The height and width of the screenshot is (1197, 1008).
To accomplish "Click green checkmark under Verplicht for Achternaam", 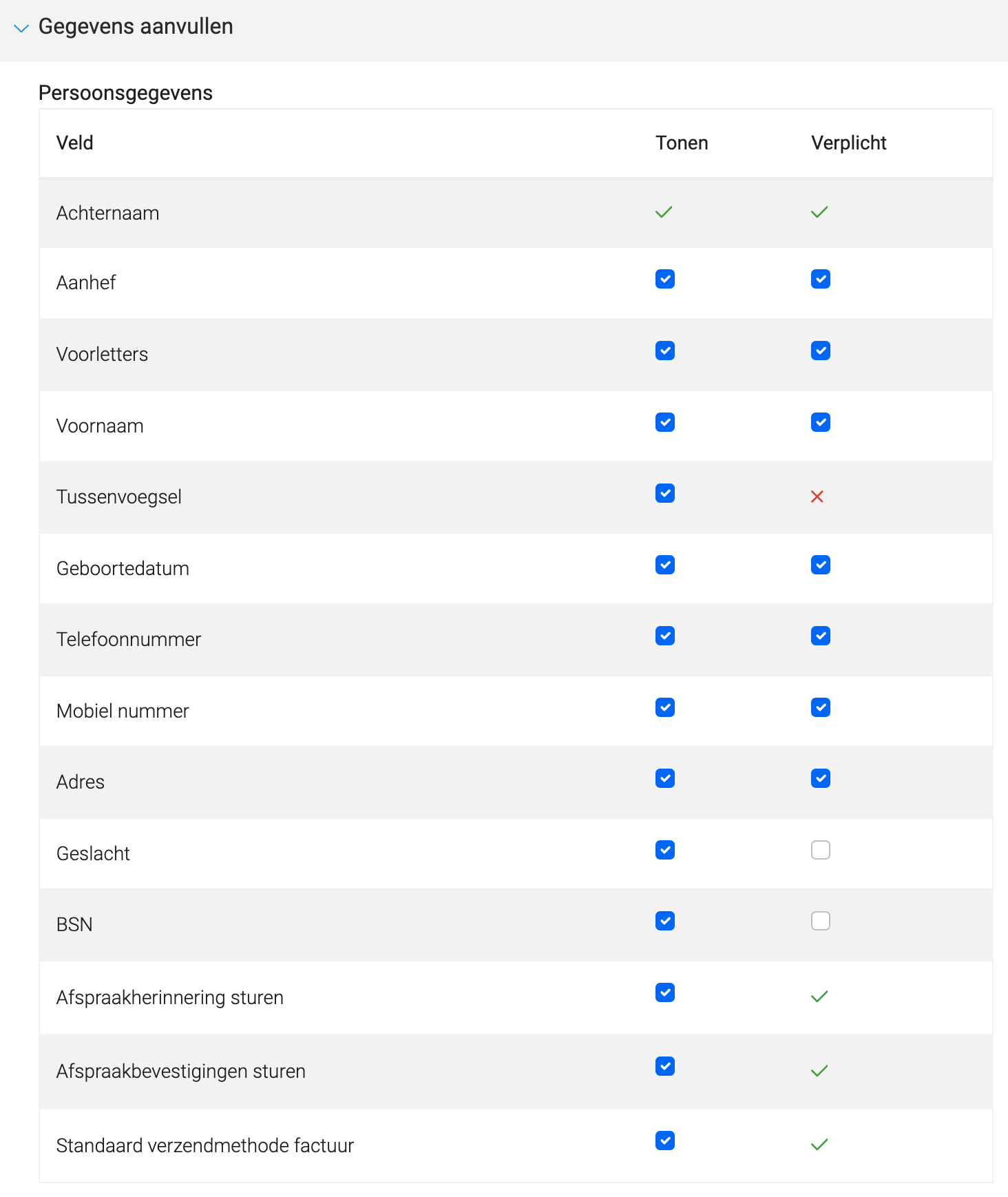I will [819, 212].
